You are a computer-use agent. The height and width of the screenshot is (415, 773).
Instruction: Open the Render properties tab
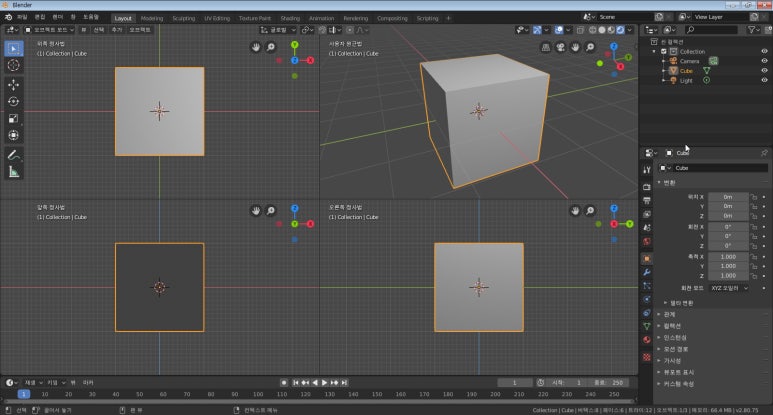pos(647,187)
